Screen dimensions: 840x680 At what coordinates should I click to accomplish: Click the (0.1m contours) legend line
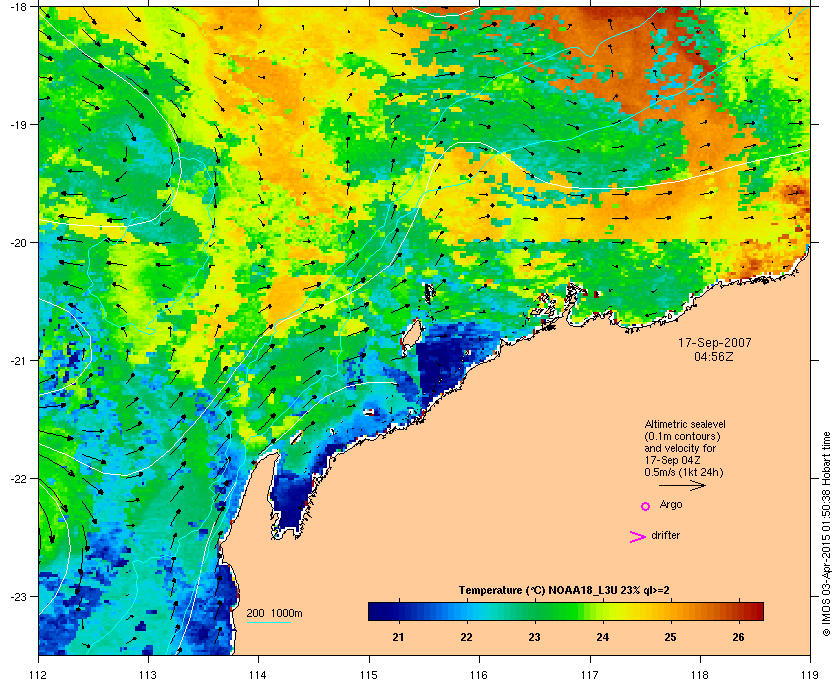tap(682, 436)
